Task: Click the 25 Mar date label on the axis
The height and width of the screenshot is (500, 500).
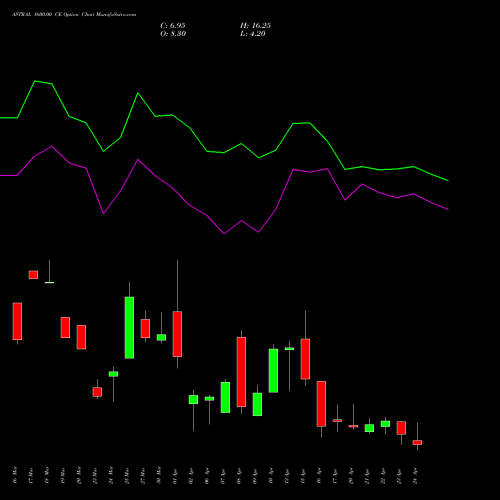Action: click(x=127, y=476)
